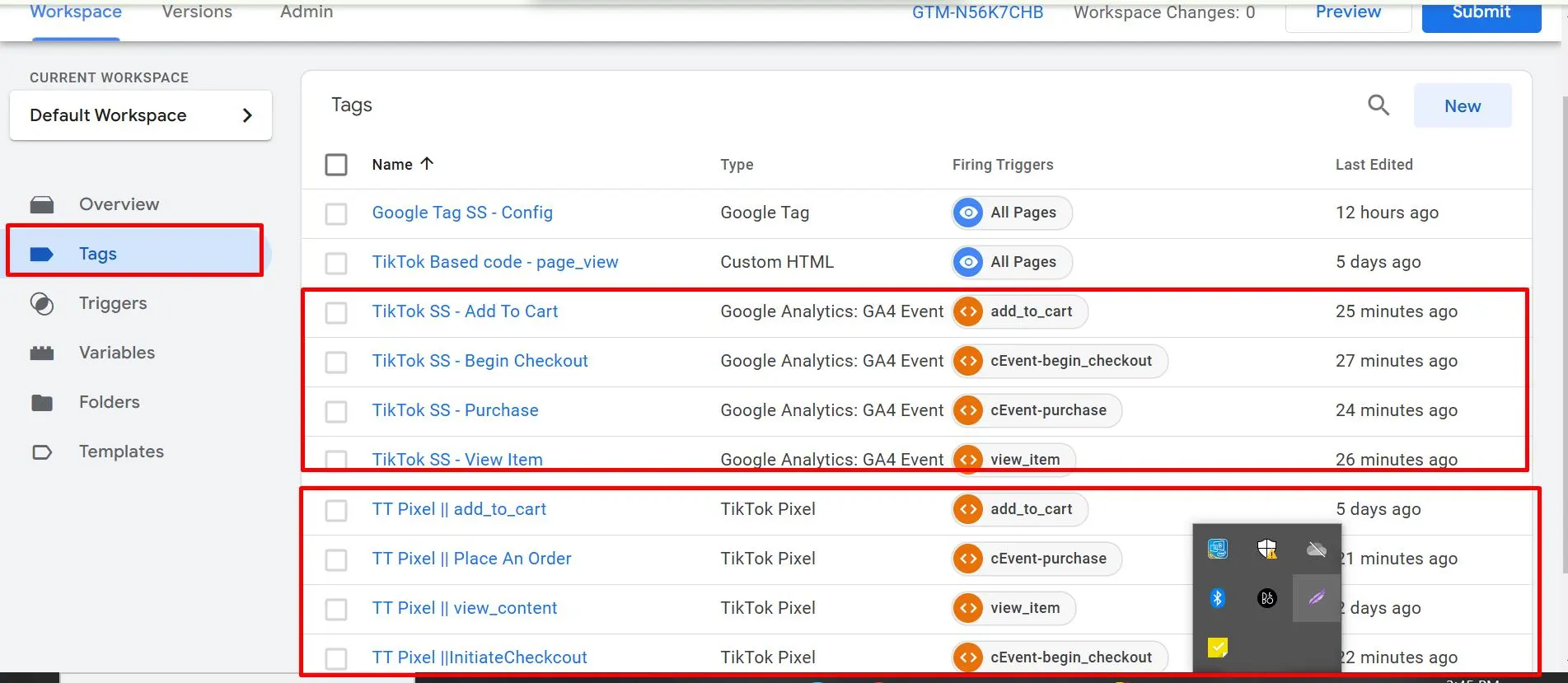Image resolution: width=1568 pixels, height=683 pixels.
Task: Click the cEvent-begin_checkout icon in TT Pixel InitiateCheckcout row
Action: (968, 657)
